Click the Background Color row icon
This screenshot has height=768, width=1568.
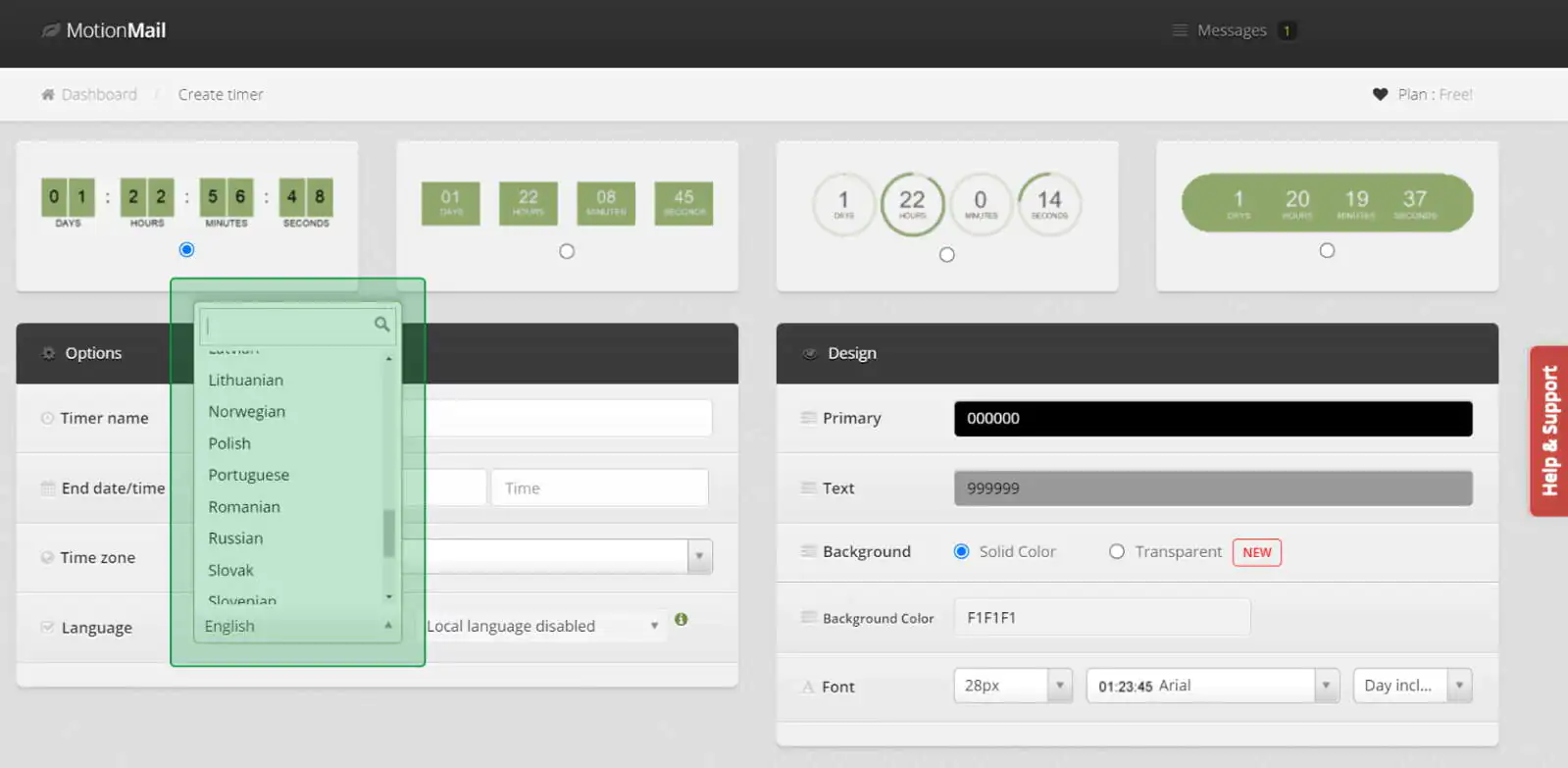(809, 617)
